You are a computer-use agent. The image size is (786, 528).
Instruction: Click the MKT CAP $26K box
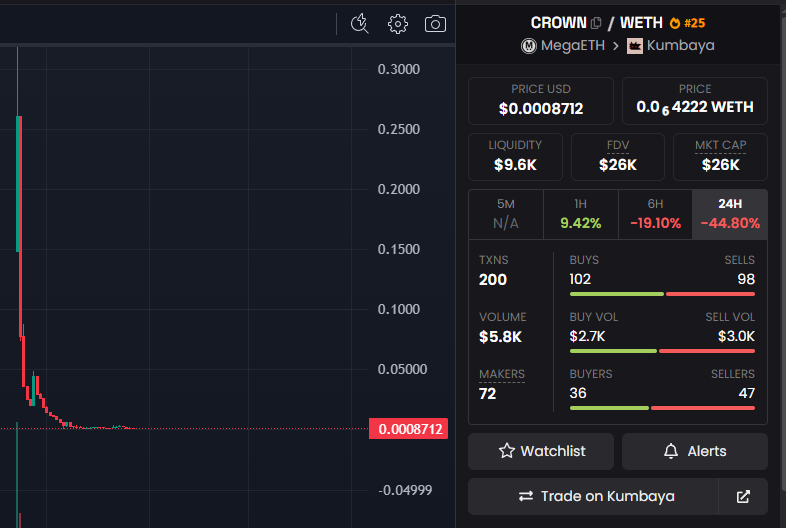tap(720, 157)
